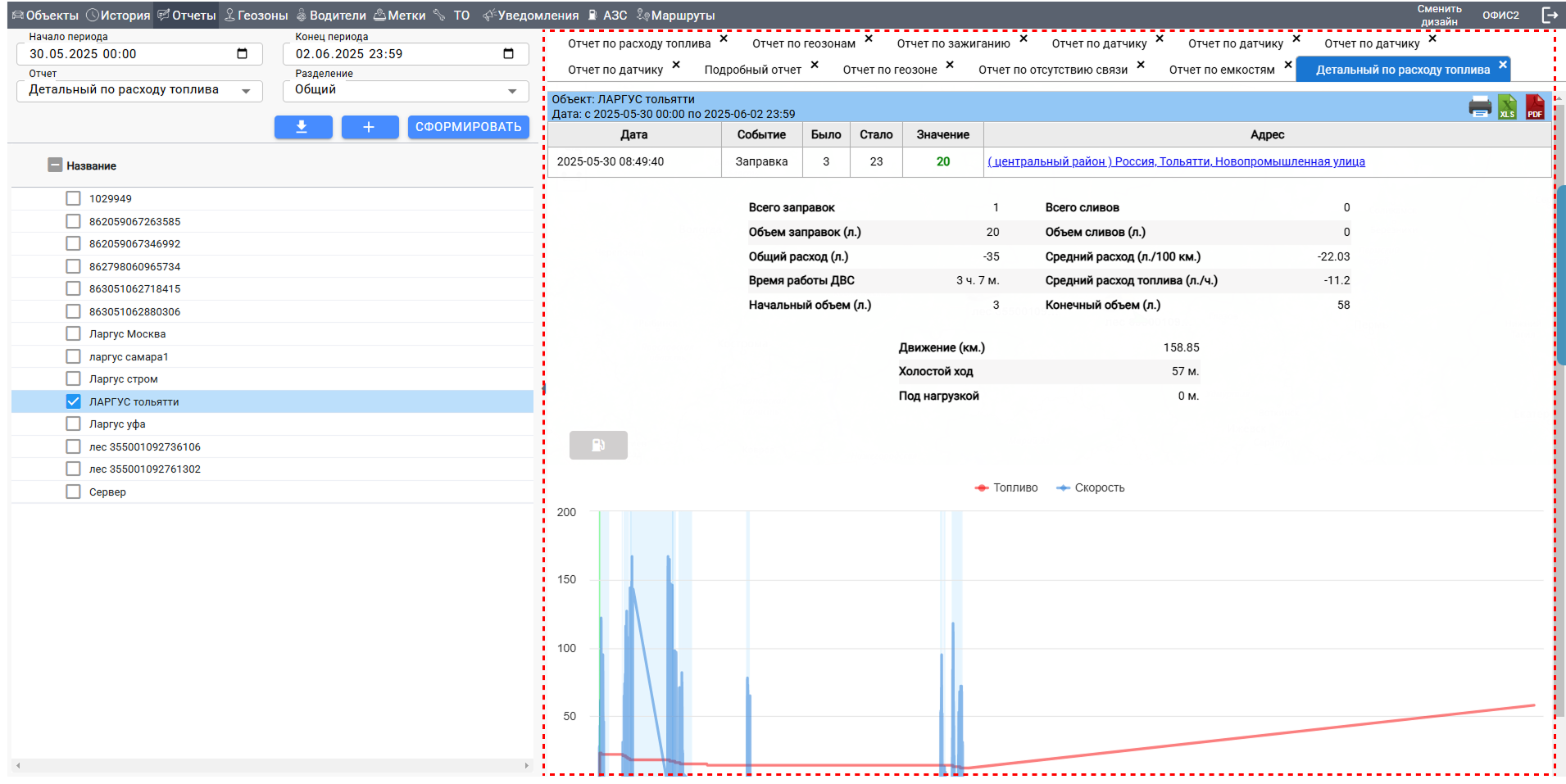Click the logout icon in top bar
Image resolution: width=1566 pixels, height=784 pixels.
click(x=1550, y=15)
